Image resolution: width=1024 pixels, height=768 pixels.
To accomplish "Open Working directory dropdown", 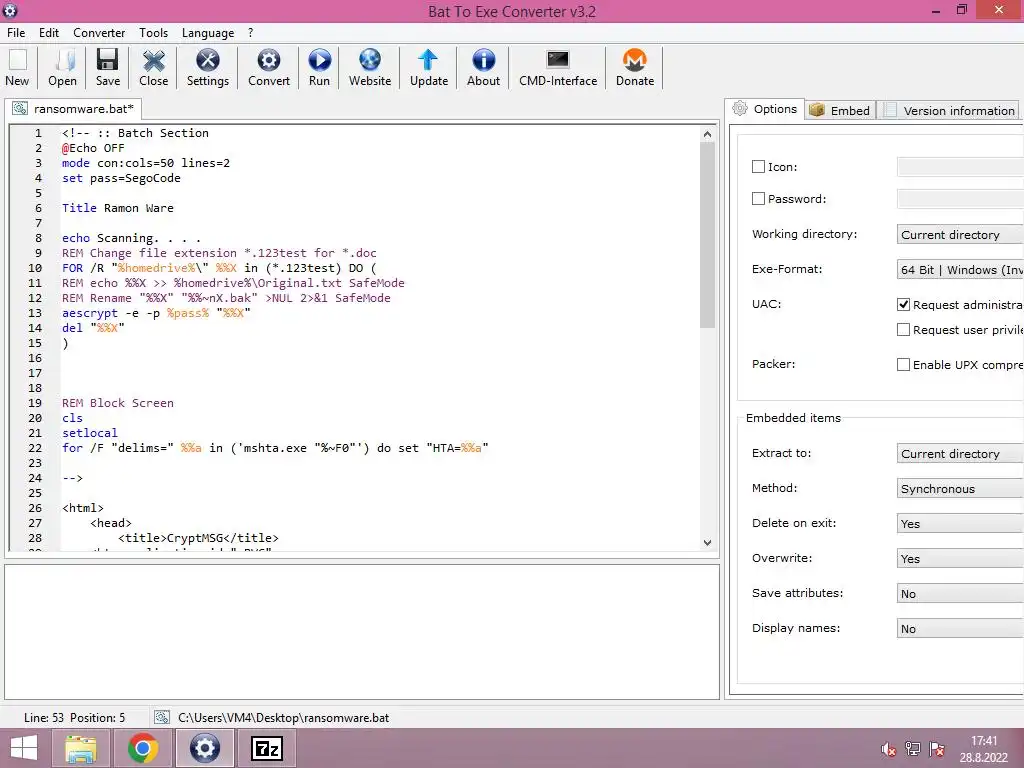I will pos(960,234).
